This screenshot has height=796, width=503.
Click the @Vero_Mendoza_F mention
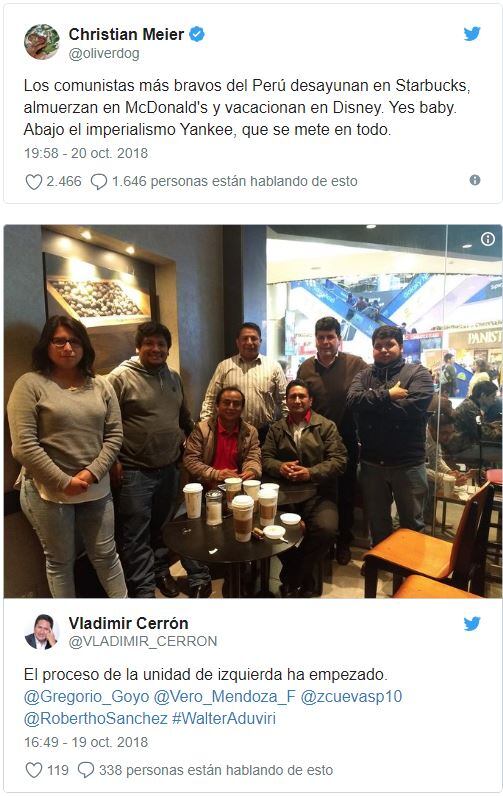pyautogui.click(x=224, y=696)
